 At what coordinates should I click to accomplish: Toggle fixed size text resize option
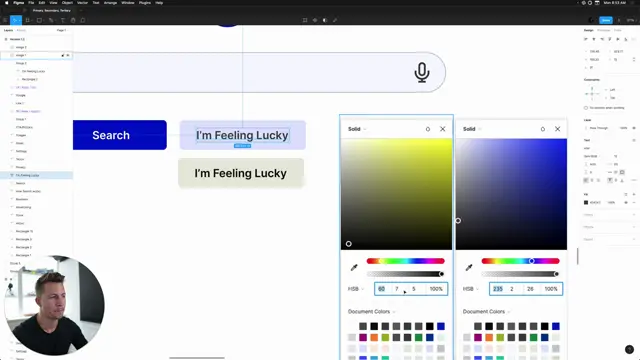coord(622,172)
